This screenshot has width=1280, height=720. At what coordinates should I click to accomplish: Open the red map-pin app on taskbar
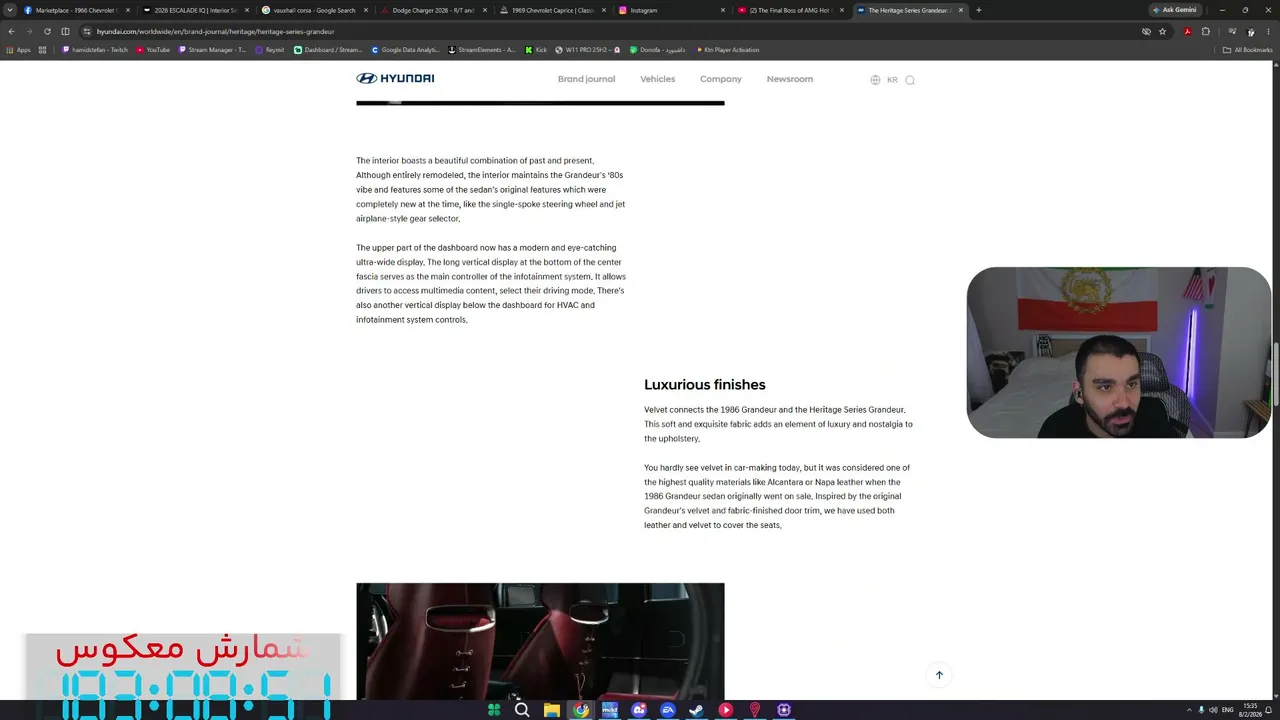(x=755, y=710)
